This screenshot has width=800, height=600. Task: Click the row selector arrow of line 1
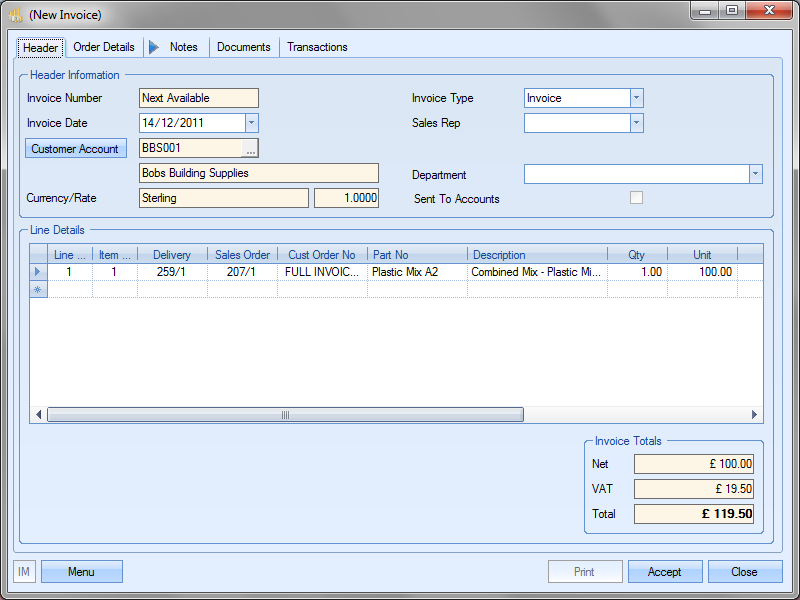[x=39, y=272]
